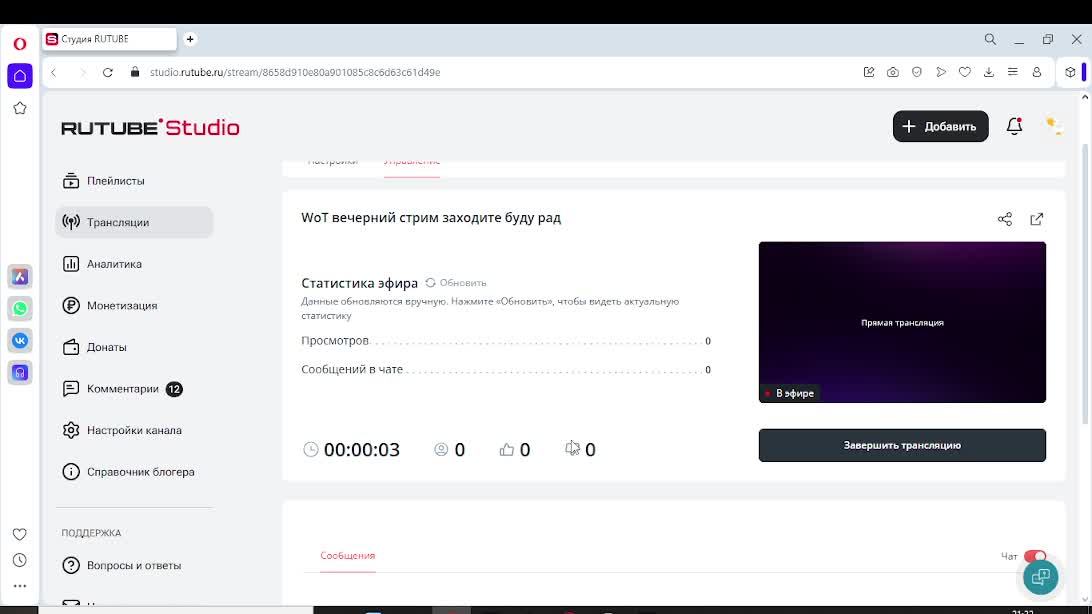Open the channel avatar menu
The image size is (1092, 614).
coord(1053,126)
